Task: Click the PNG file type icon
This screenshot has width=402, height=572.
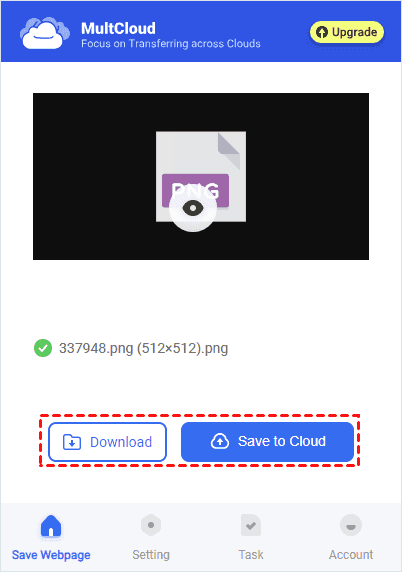Action: [x=201, y=176]
